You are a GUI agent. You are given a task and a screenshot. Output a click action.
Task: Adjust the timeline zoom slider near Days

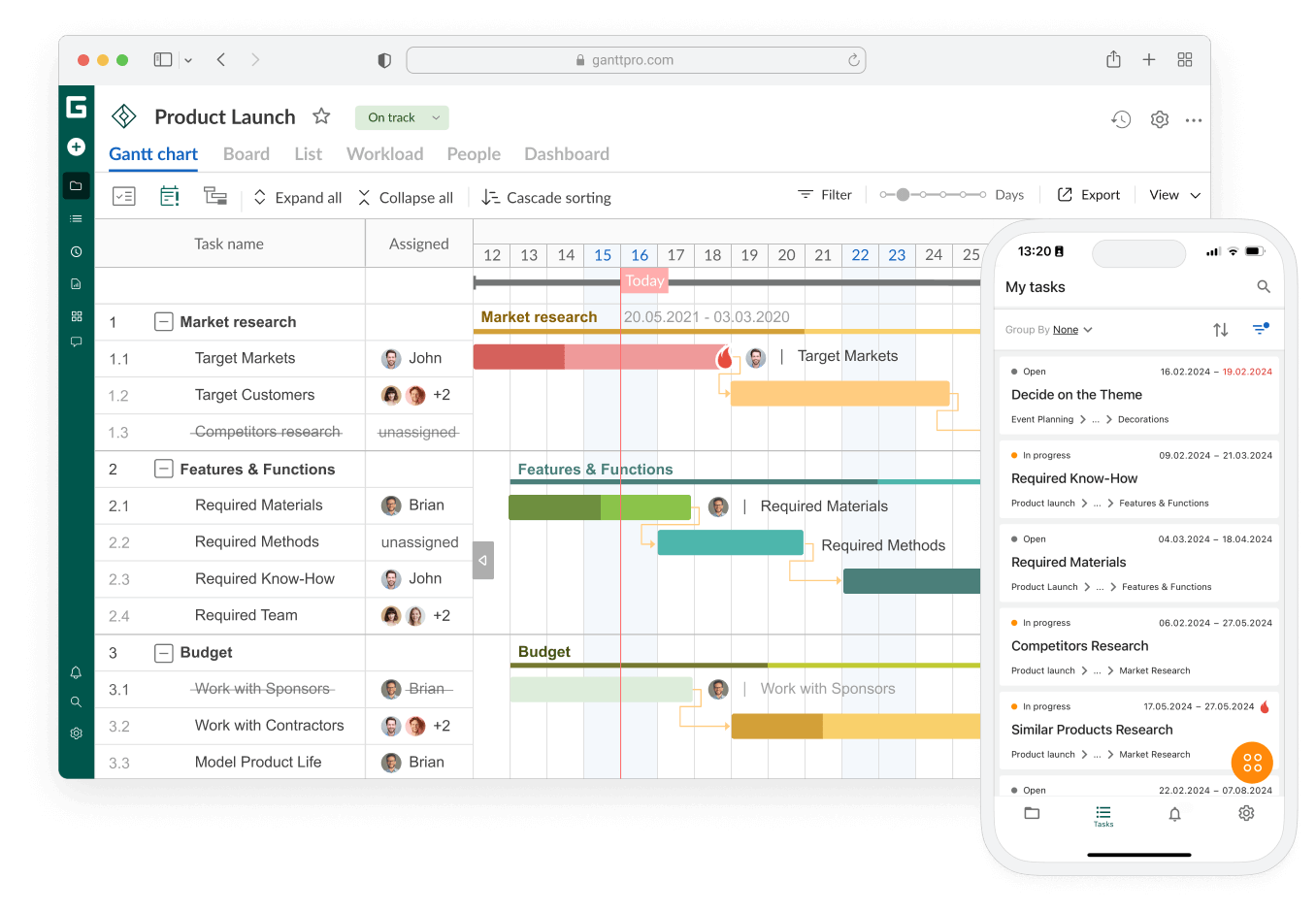(903, 194)
